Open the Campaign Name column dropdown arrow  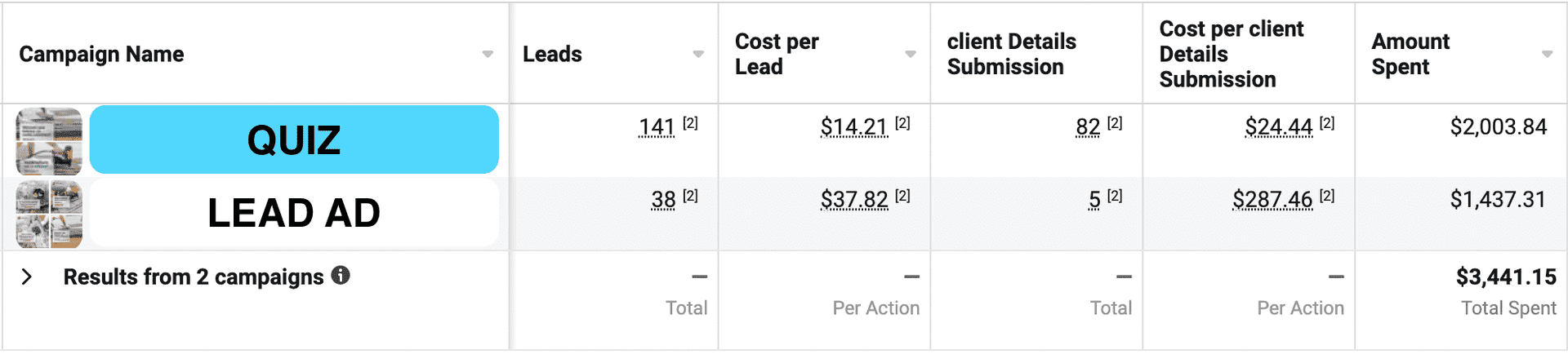(x=488, y=54)
